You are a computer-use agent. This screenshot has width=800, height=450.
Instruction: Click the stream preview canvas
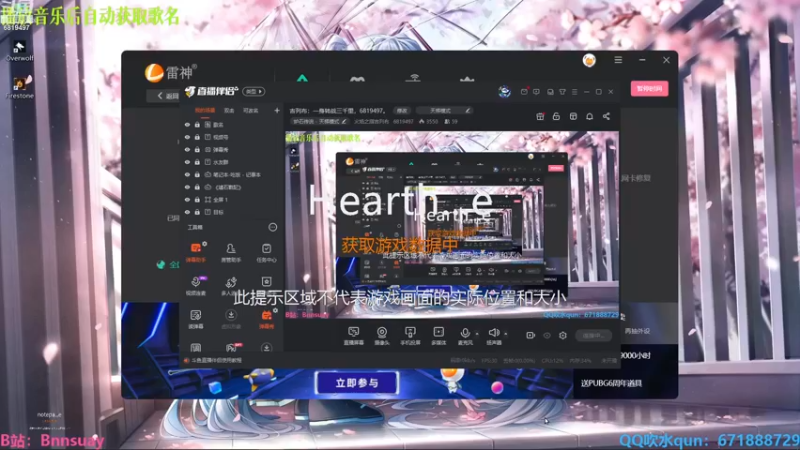452,226
